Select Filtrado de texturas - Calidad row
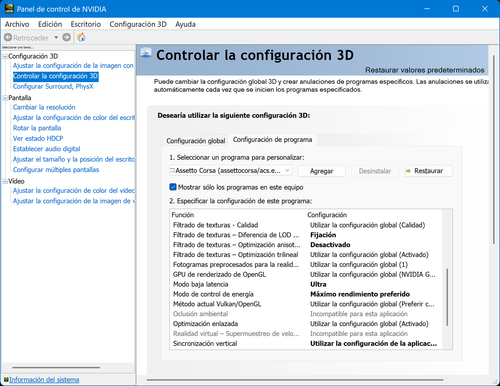Screen dimensions: 500x386 point(305,225)
